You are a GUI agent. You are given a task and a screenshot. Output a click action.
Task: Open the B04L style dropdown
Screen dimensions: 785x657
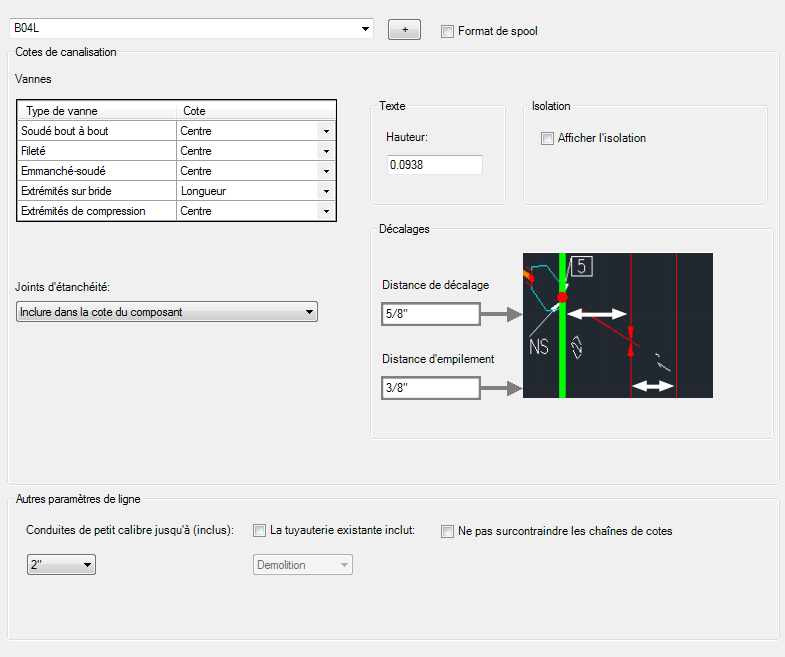[366, 29]
